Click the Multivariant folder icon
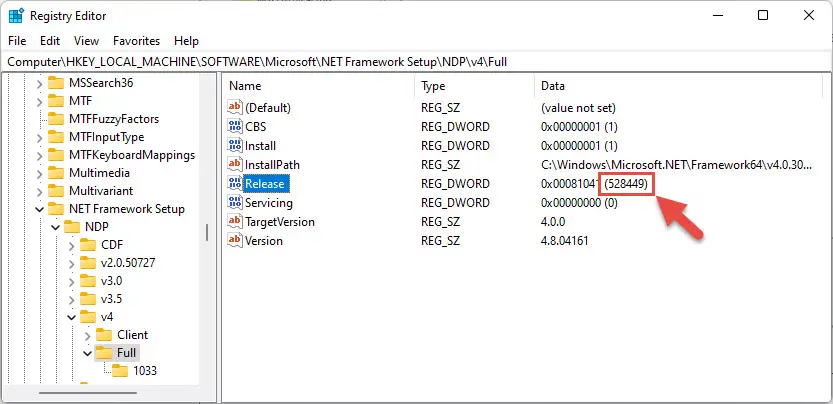 click(x=56, y=191)
